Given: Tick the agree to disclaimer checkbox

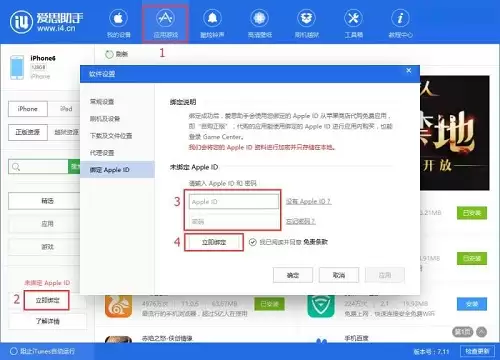Looking at the screenshot, I should 252,242.
